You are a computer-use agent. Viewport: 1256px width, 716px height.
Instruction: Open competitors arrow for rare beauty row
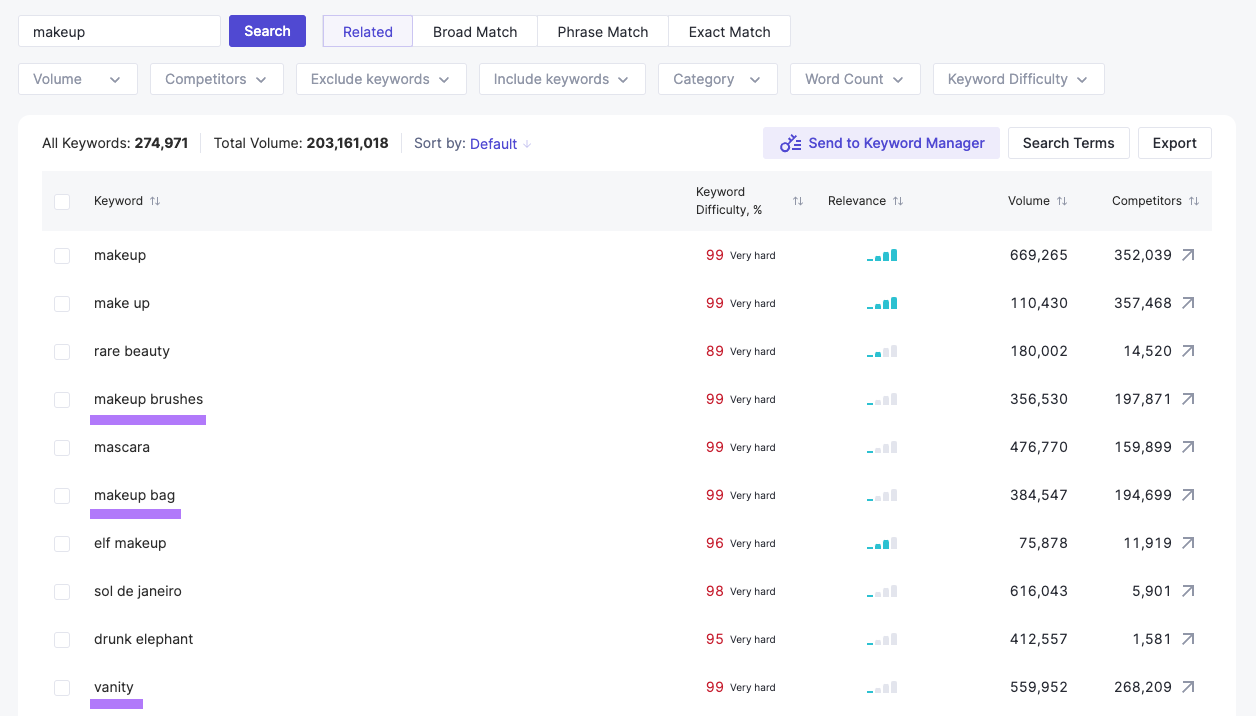pyautogui.click(x=1188, y=351)
